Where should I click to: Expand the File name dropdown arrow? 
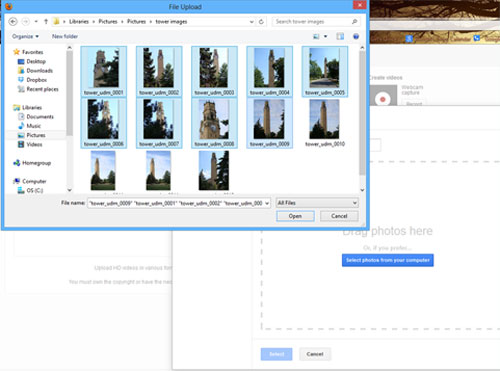pyautogui.click(x=267, y=203)
